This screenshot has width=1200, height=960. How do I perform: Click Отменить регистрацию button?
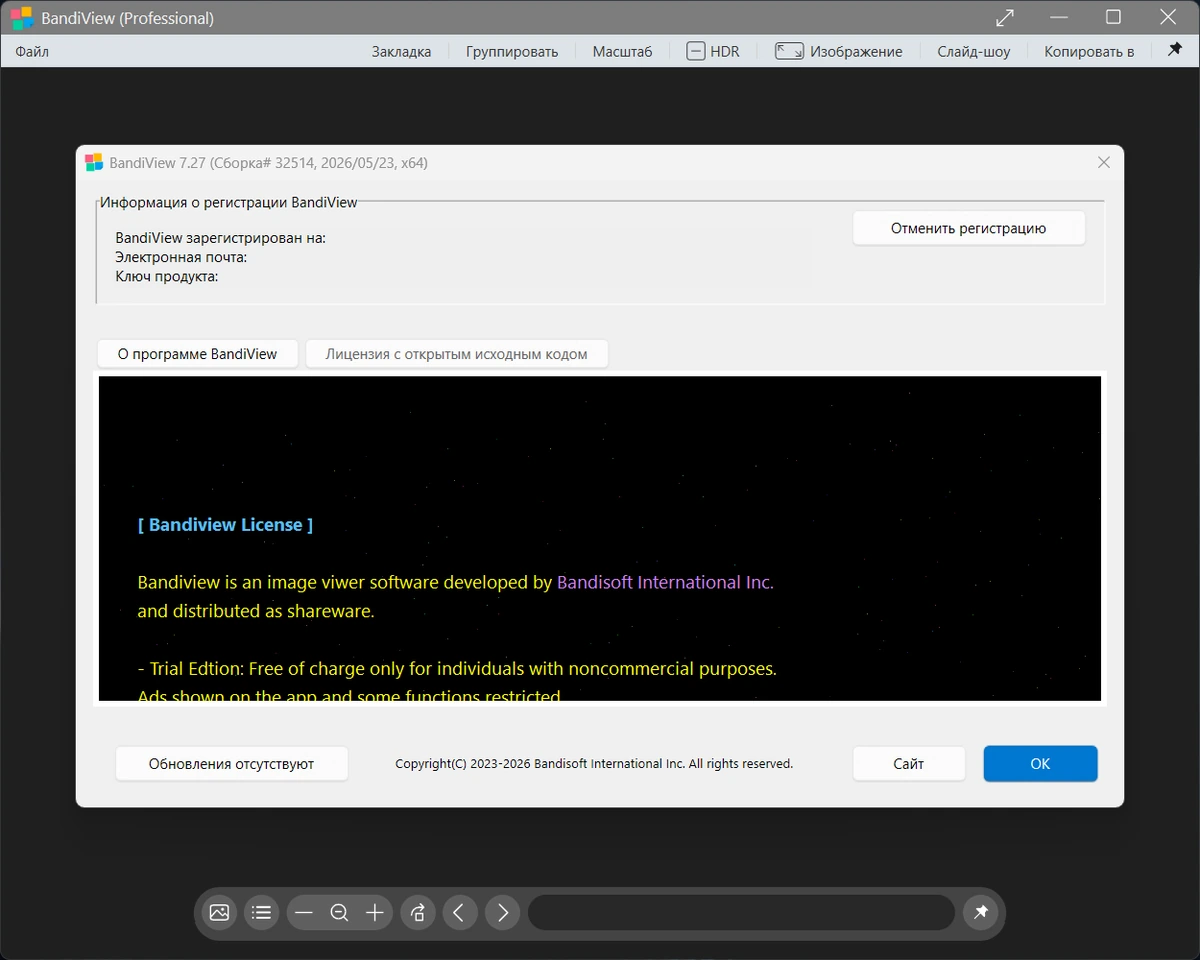[968, 228]
